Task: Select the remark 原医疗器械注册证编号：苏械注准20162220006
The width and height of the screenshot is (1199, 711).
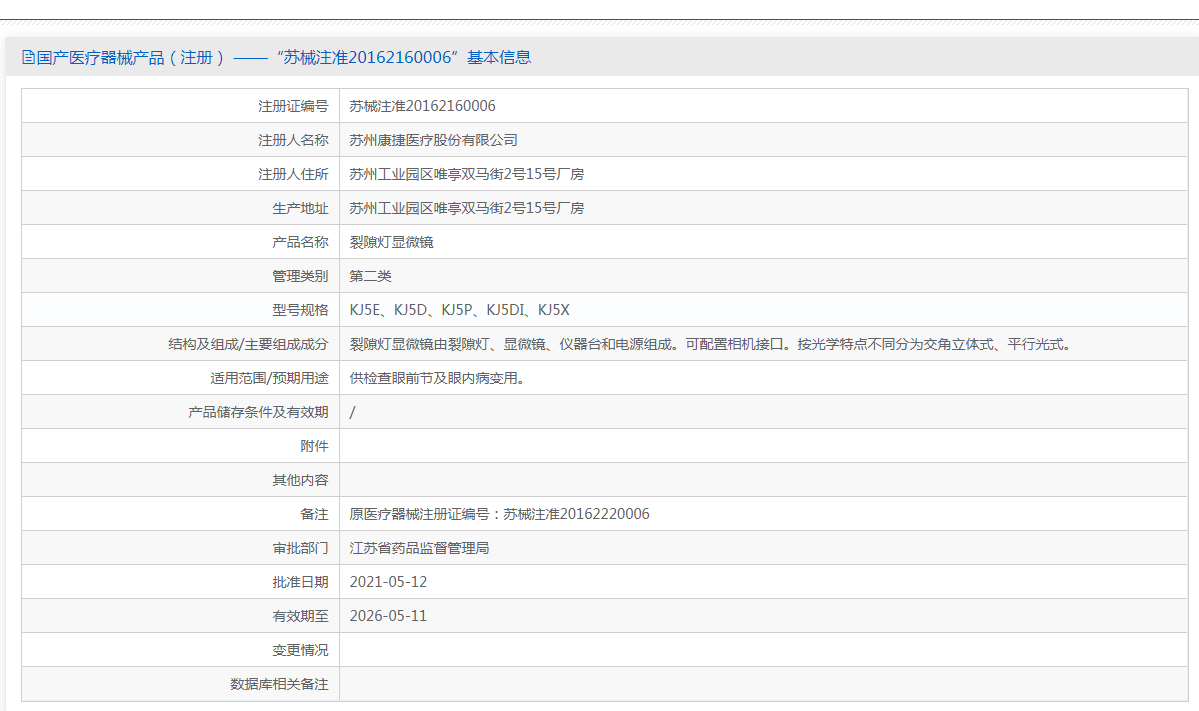Action: [499, 515]
